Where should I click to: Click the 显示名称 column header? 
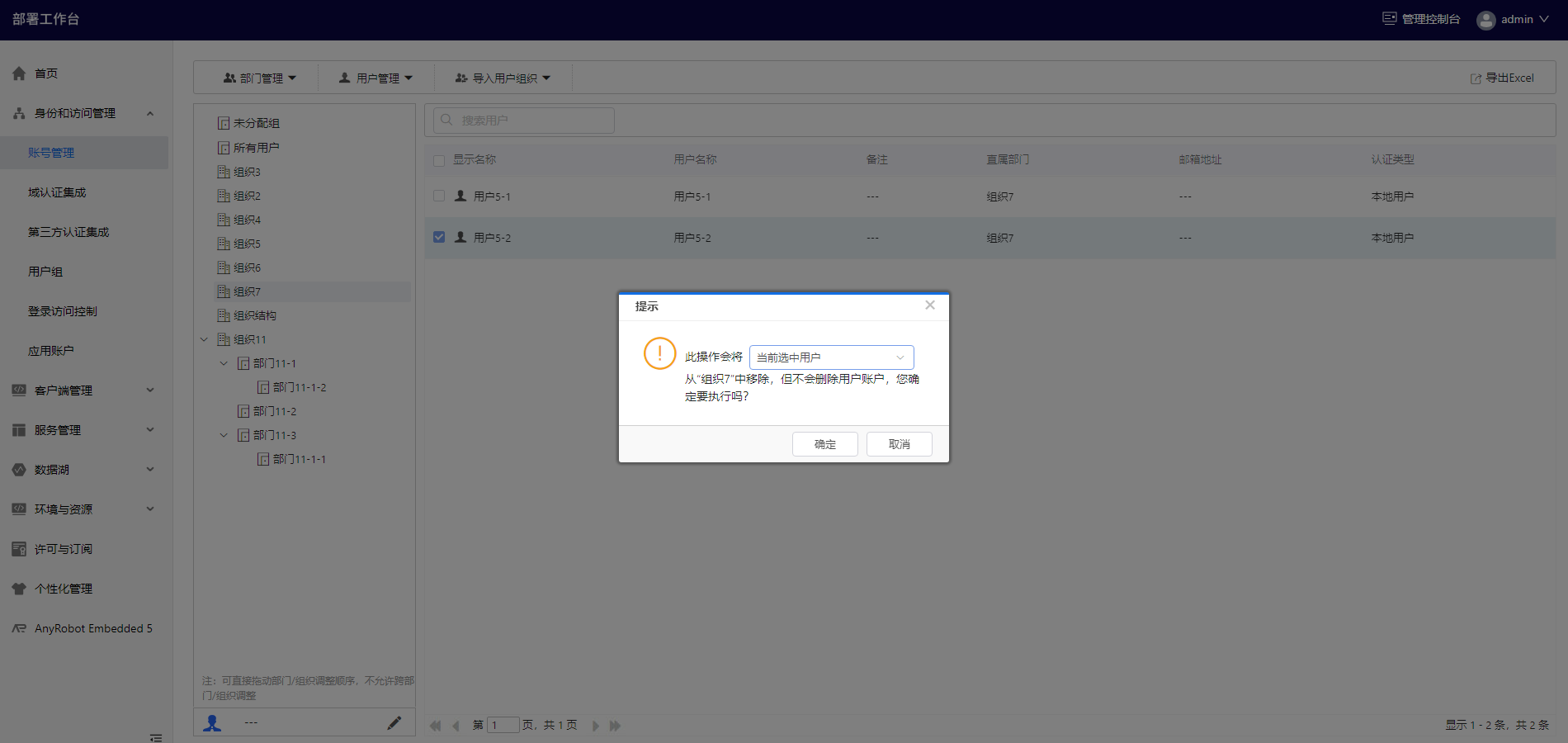475,159
